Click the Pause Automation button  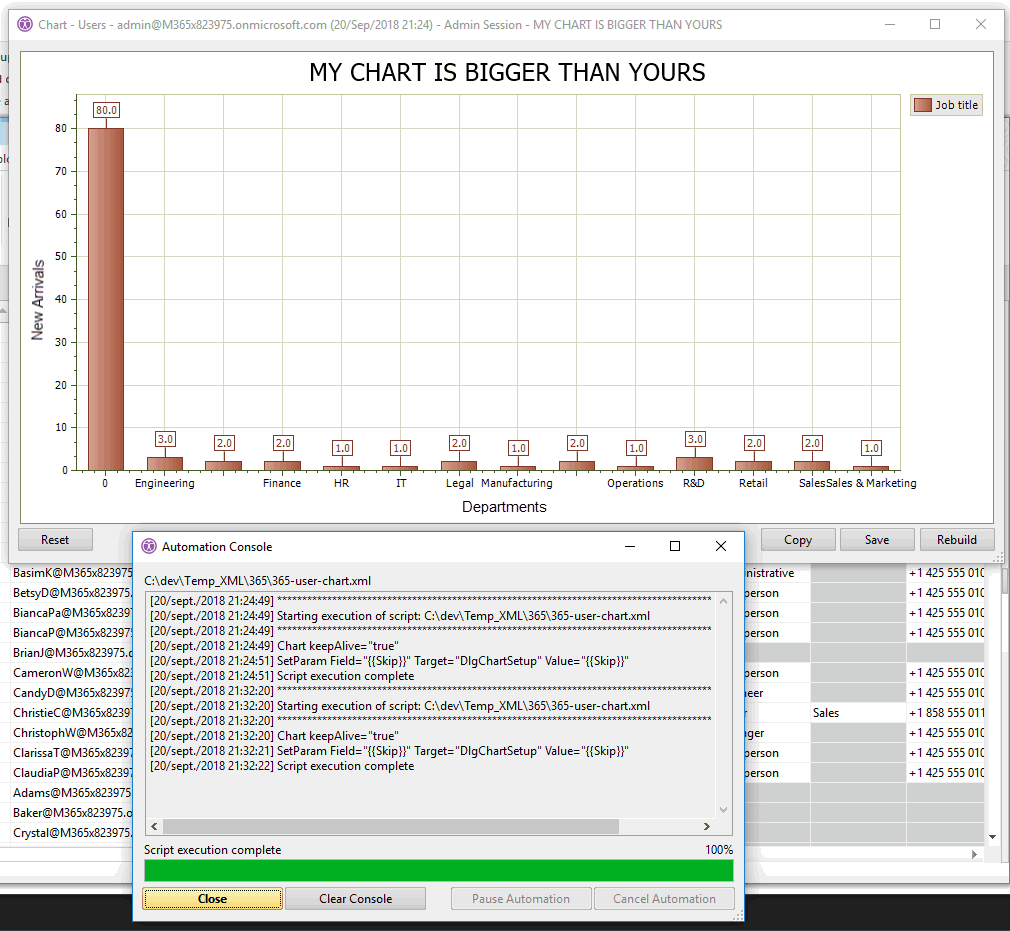520,899
